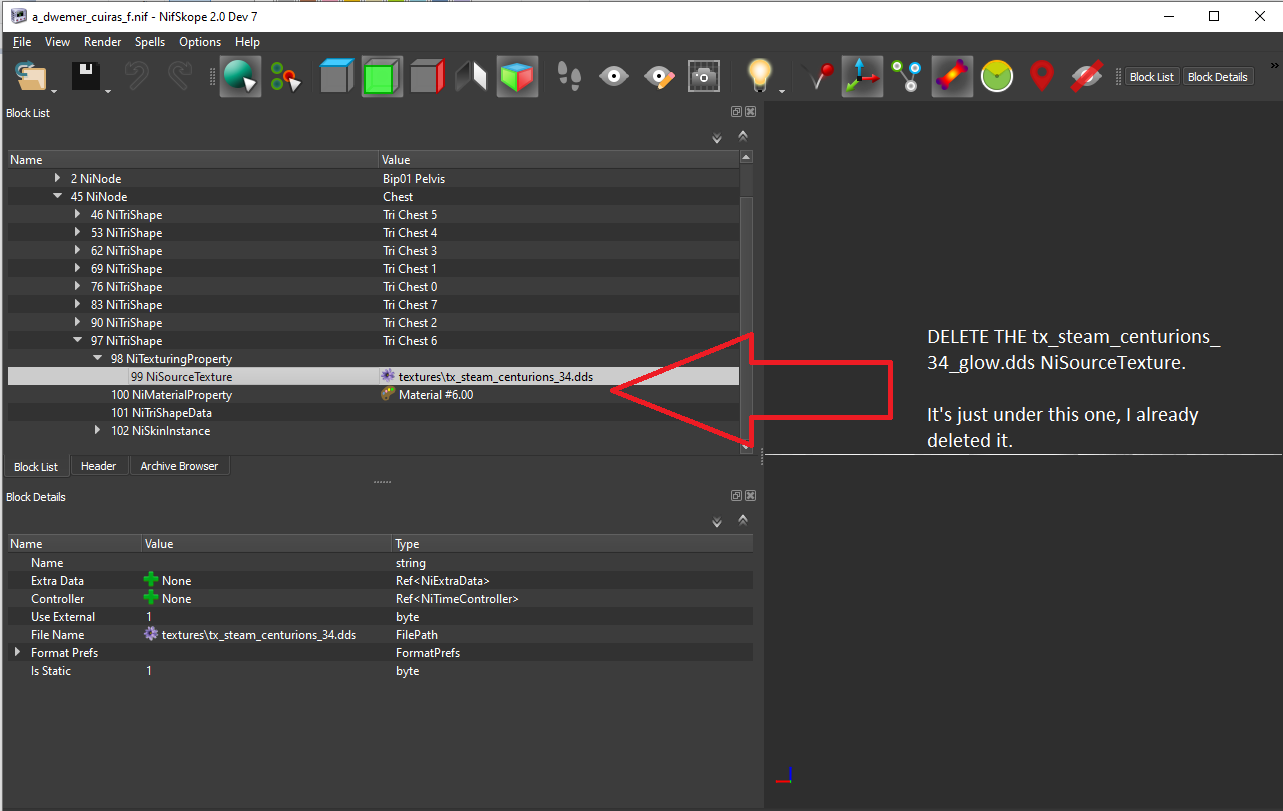Click the multicolor user view cube icon
The width and height of the screenshot is (1283, 811).
pyautogui.click(x=517, y=77)
